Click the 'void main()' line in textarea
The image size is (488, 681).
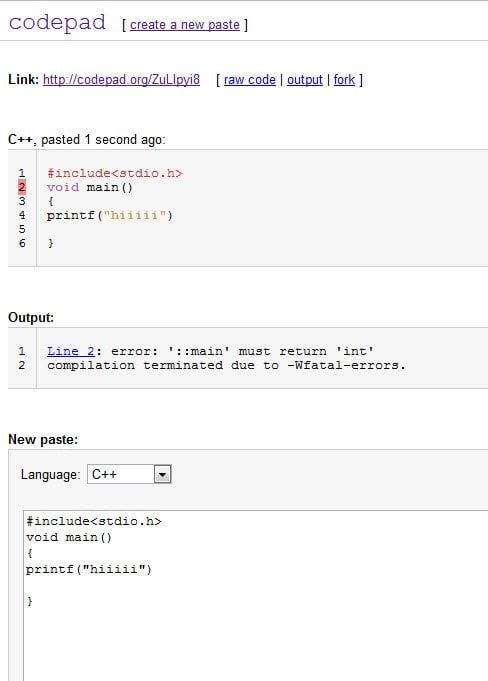click(69, 537)
